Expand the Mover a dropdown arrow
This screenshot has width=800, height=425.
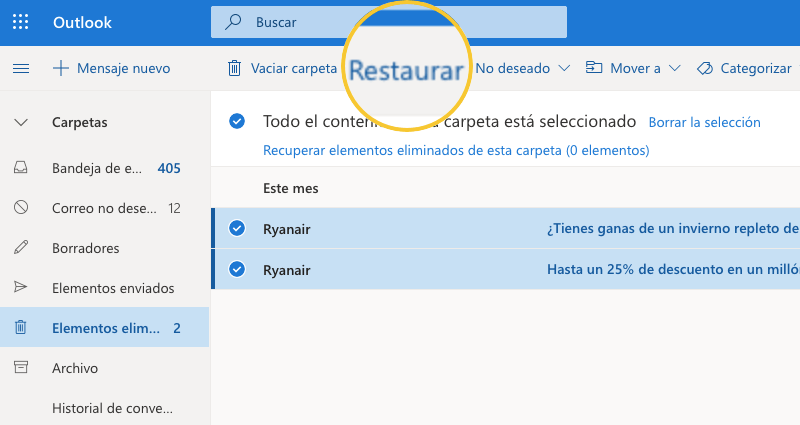(x=674, y=68)
